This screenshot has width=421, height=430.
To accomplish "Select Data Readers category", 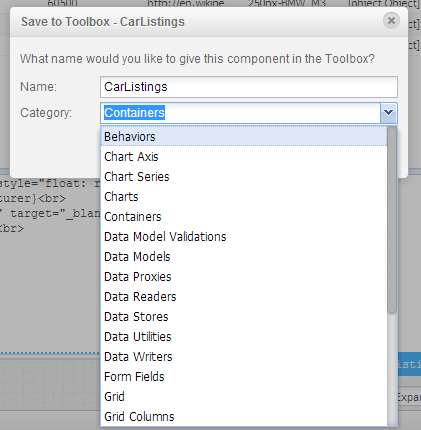I will (x=244, y=297).
